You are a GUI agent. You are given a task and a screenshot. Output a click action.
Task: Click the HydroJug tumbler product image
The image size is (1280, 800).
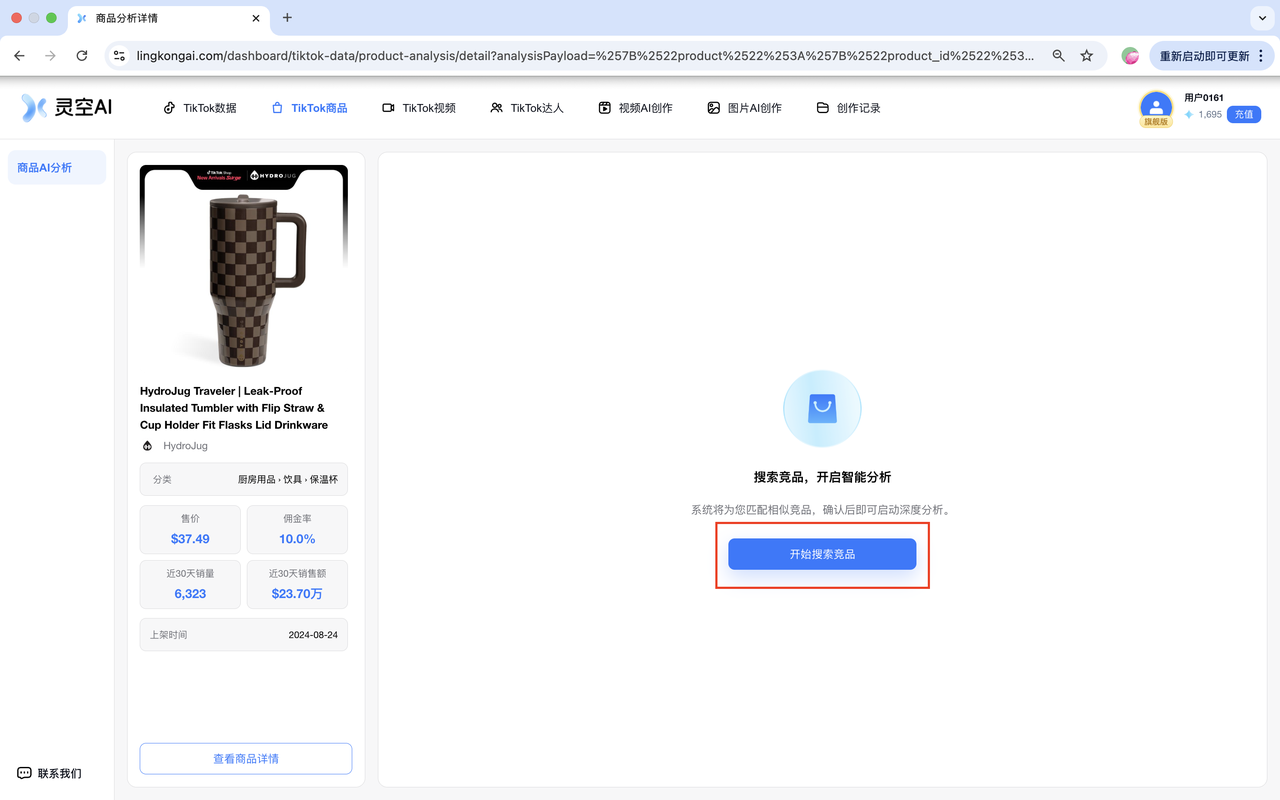coord(244,269)
